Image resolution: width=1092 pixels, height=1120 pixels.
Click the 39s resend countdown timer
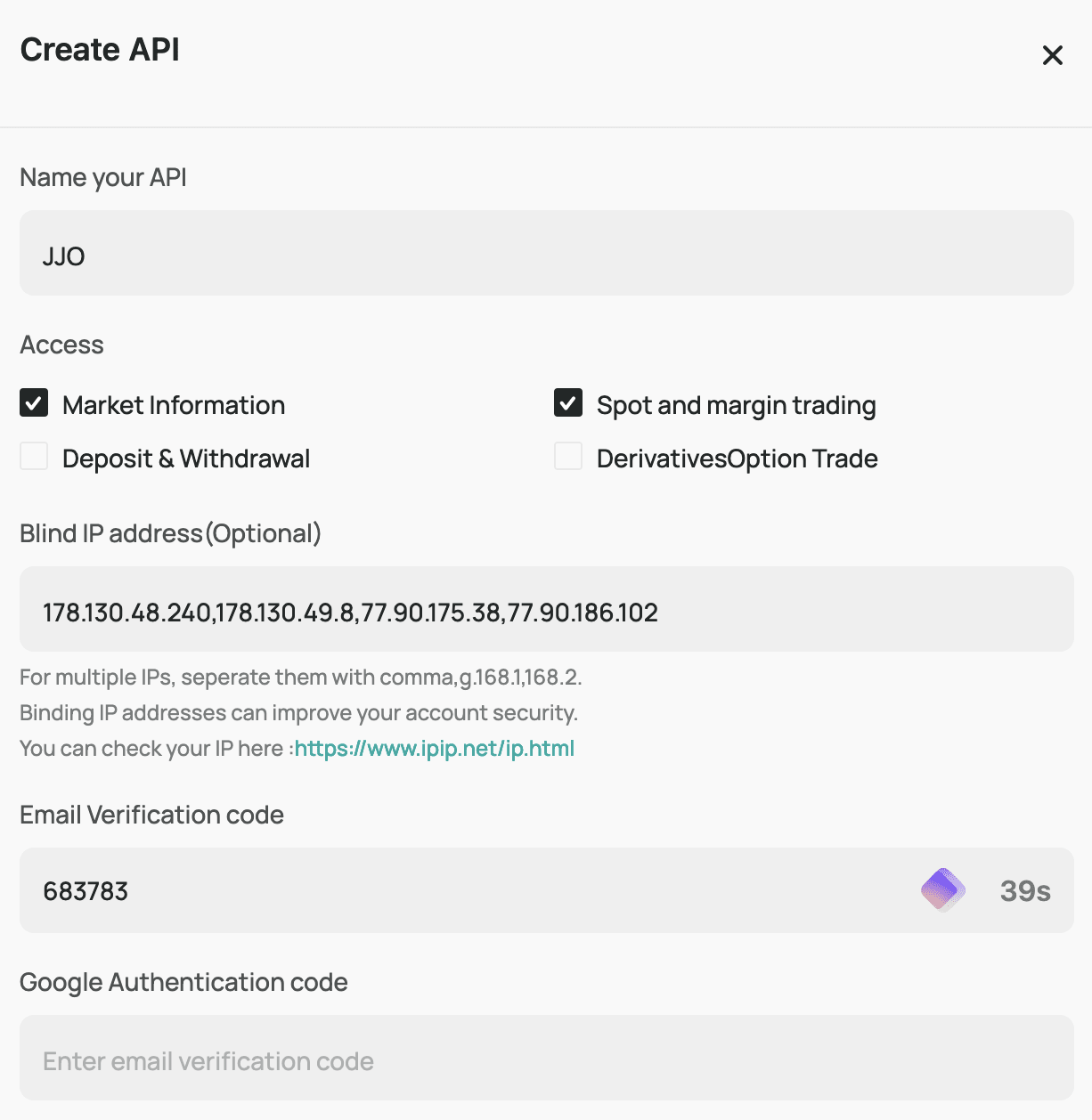[1025, 891]
